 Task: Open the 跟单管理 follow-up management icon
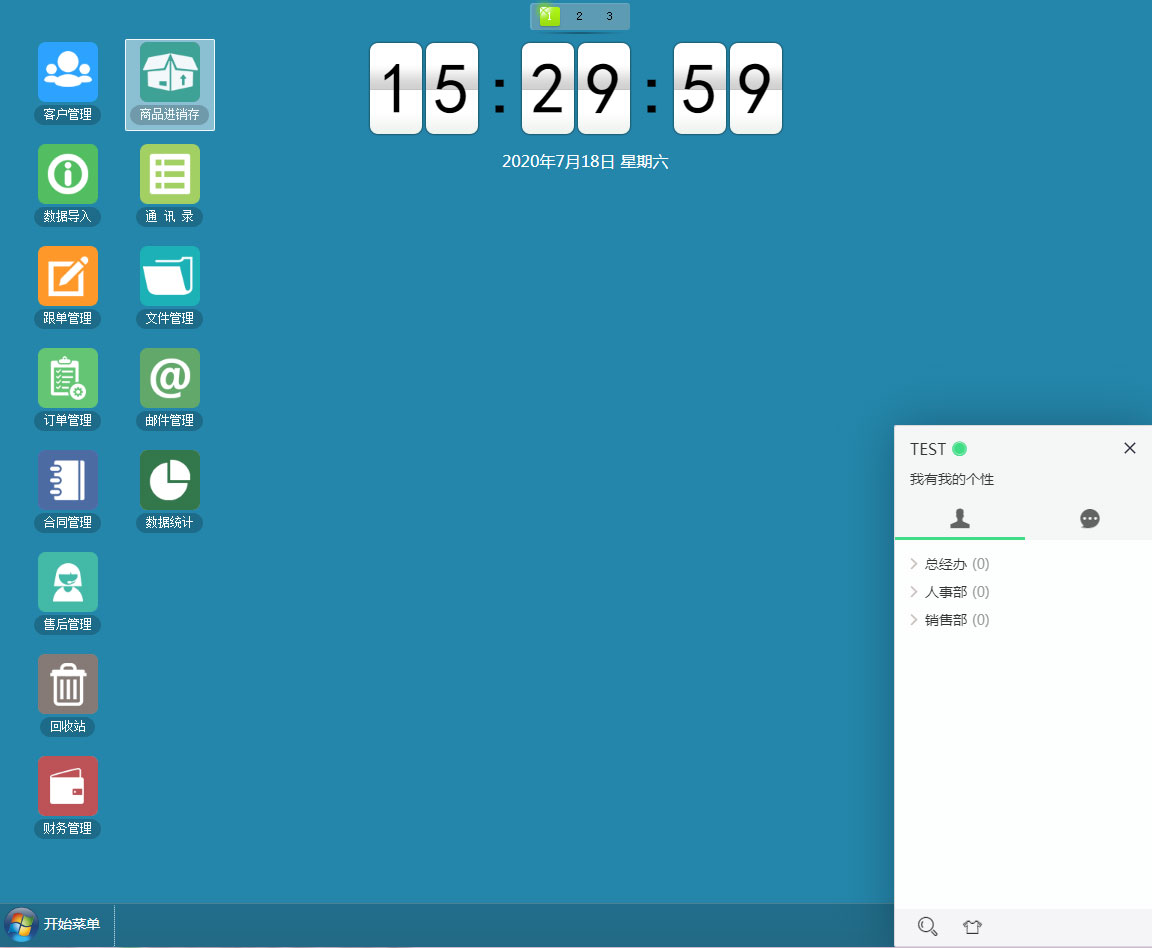click(x=68, y=276)
